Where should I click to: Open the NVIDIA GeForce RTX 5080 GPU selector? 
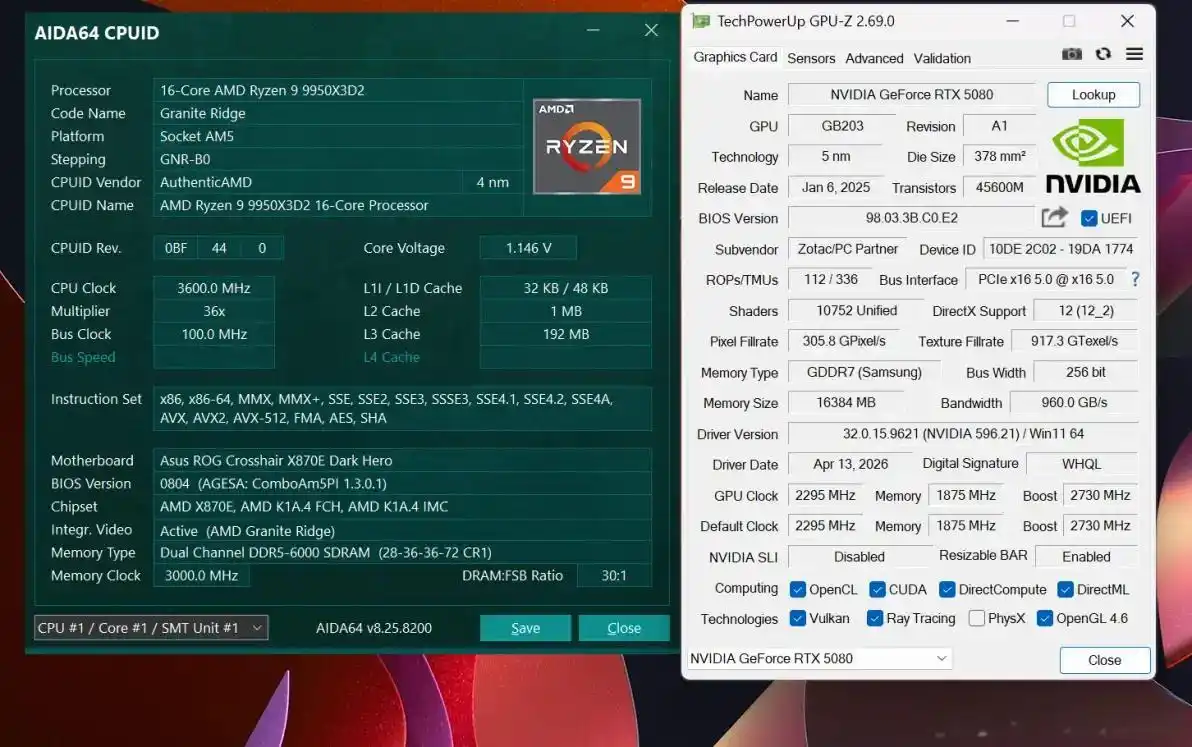820,658
